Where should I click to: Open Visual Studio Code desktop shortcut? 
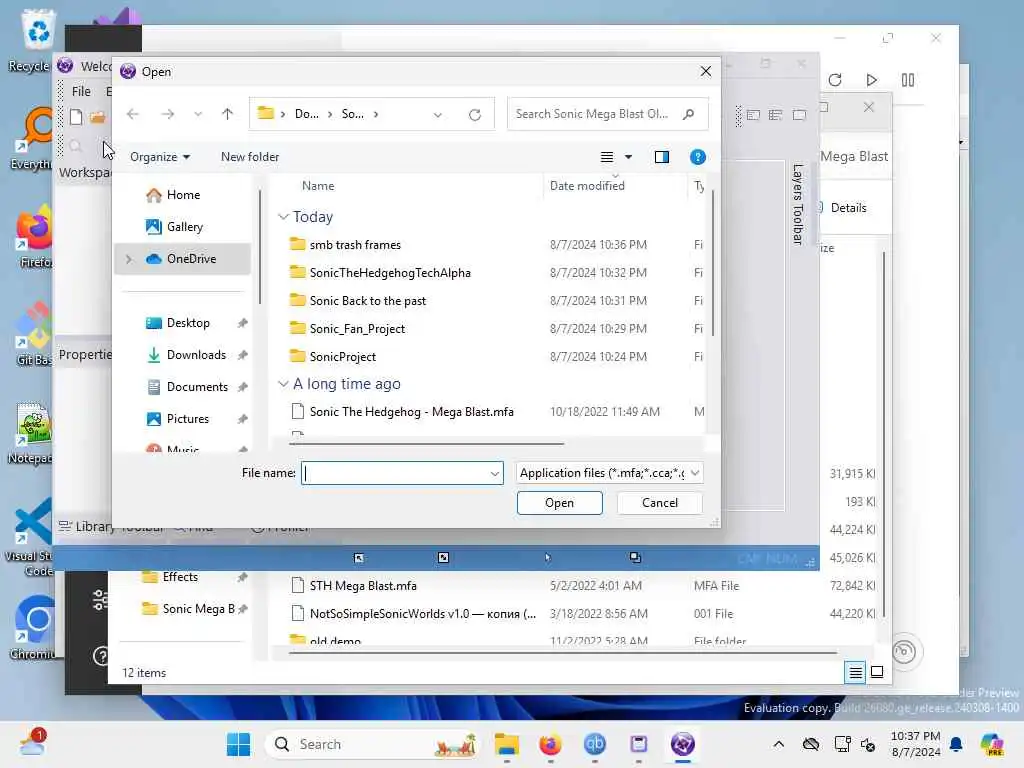click(30, 537)
